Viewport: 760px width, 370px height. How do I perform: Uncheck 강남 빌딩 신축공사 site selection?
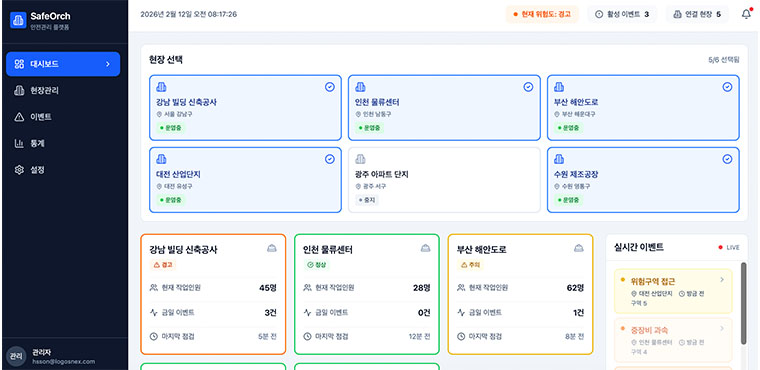330,87
